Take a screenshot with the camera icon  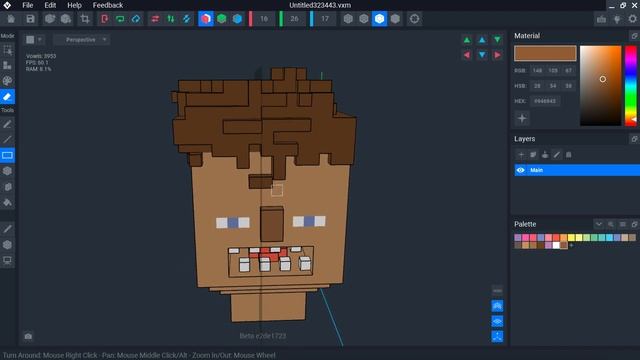(x=28, y=336)
